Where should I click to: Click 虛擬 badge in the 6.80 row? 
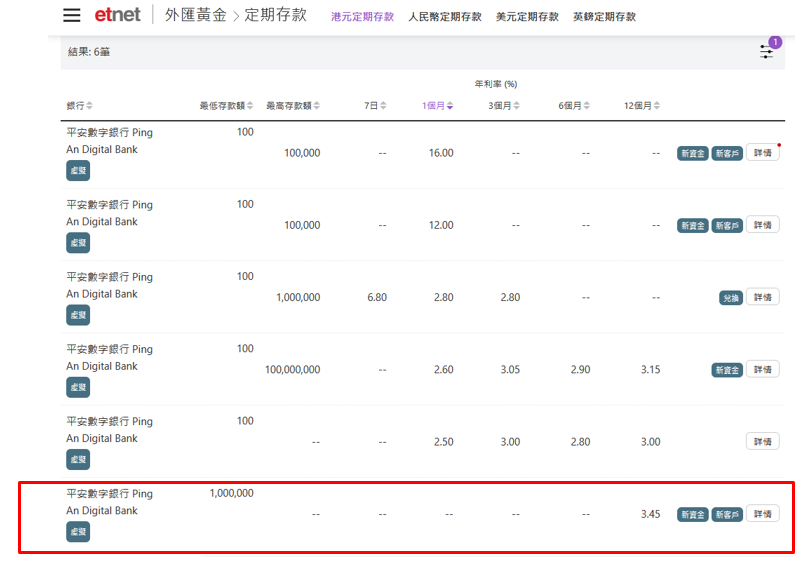(x=78, y=315)
